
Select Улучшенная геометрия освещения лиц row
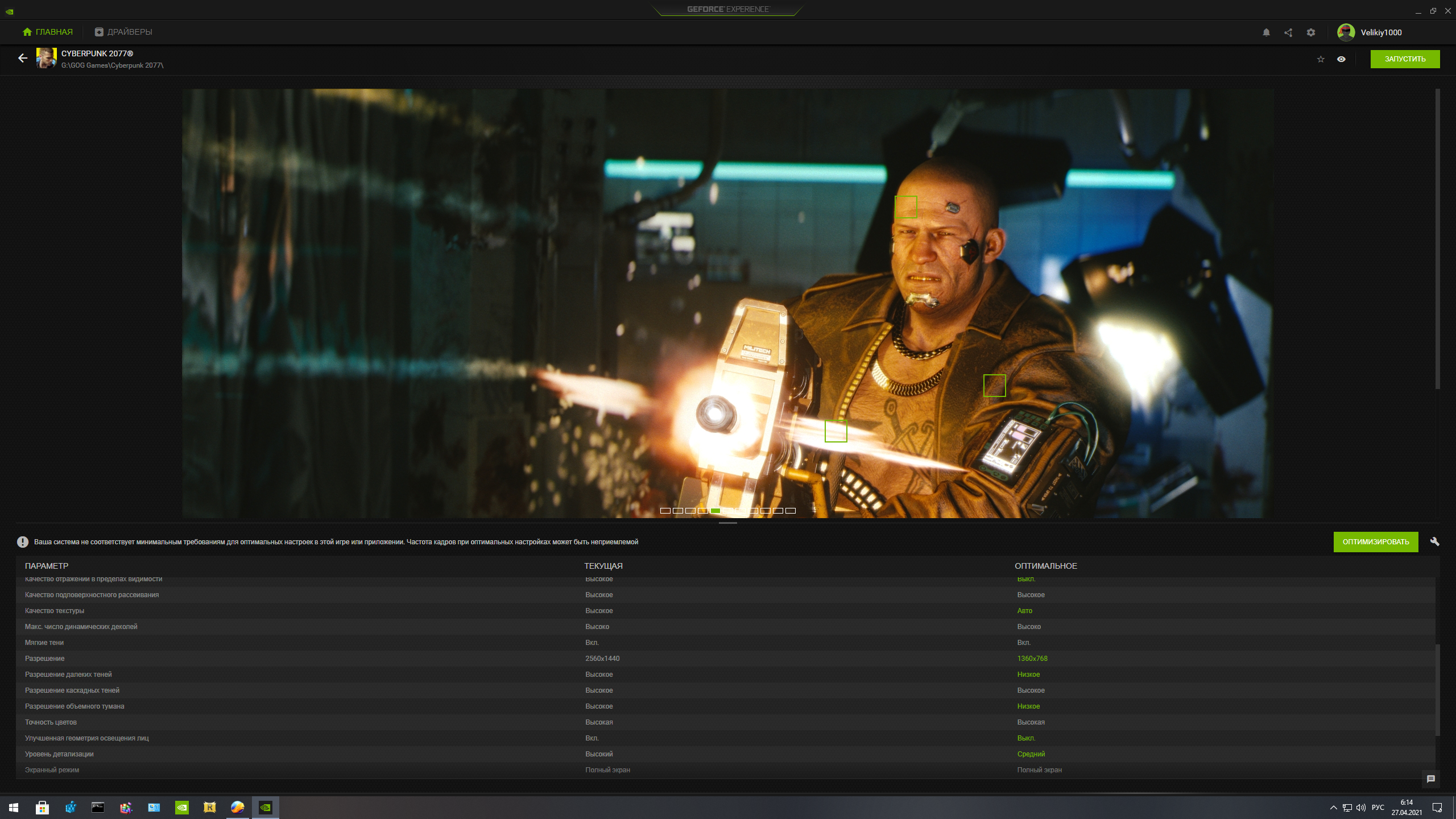pos(726,738)
